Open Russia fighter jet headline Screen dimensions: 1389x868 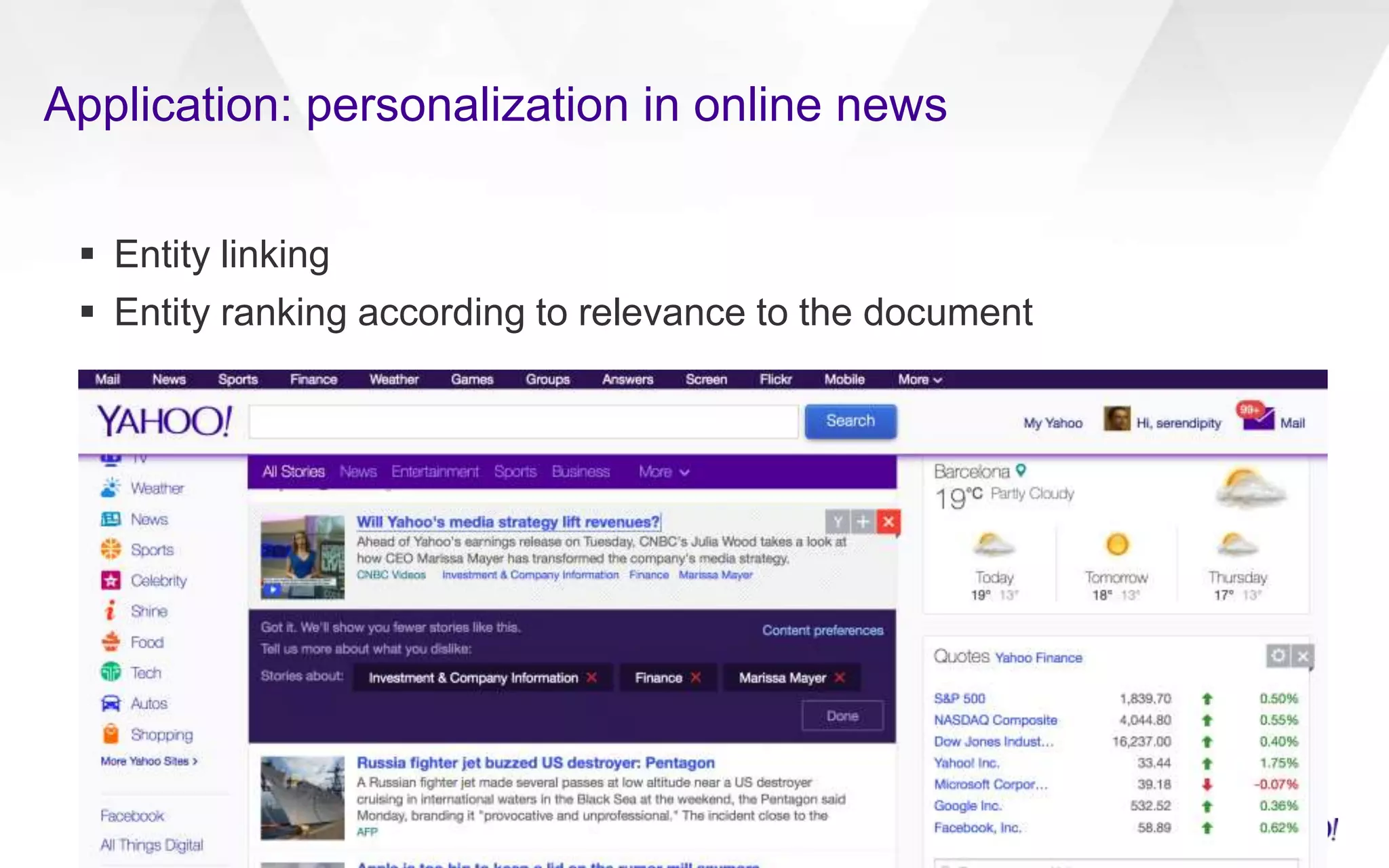click(536, 763)
